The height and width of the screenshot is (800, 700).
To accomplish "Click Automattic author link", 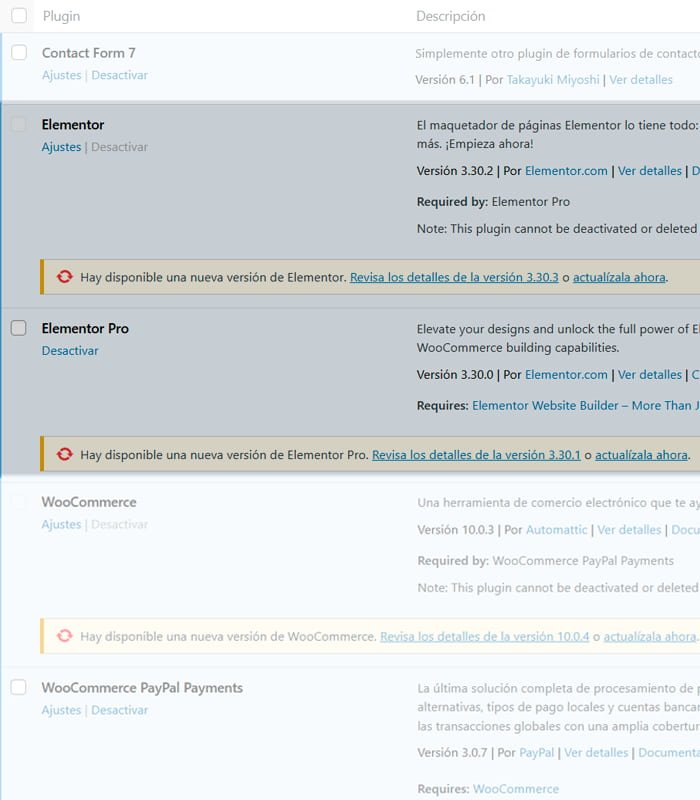I will coord(557,530).
